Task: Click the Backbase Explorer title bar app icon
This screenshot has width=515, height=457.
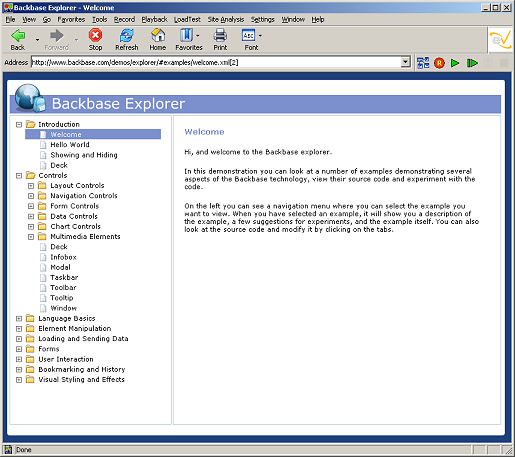Action: 8,7
